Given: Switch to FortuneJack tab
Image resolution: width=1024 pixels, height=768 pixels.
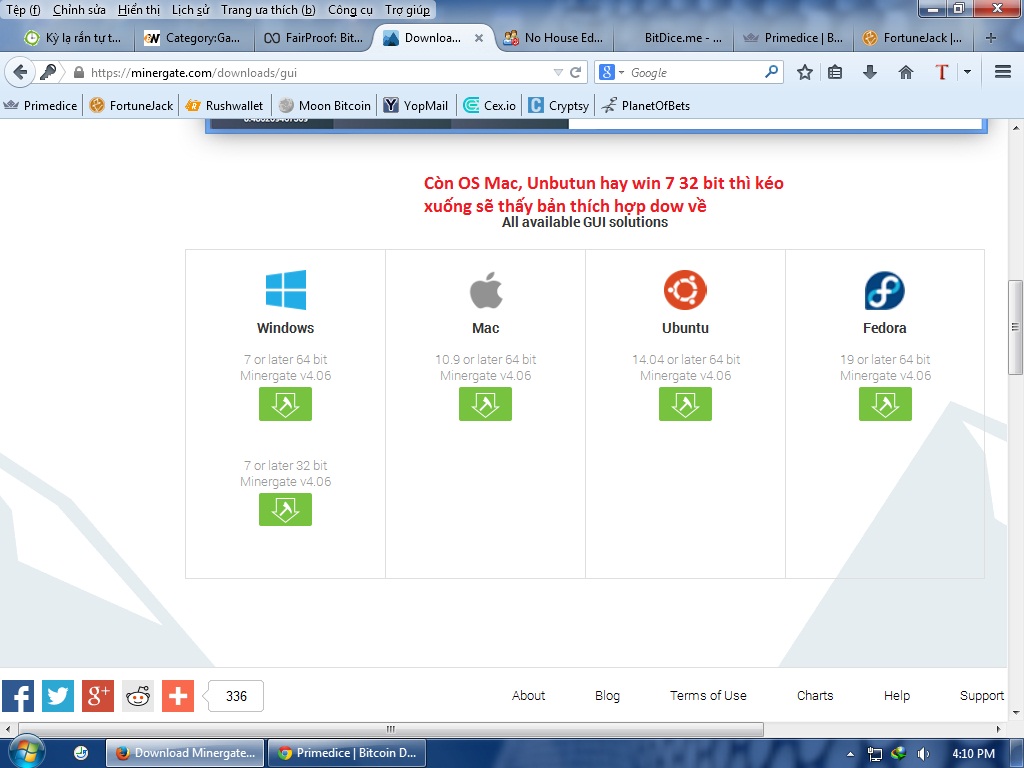Looking at the screenshot, I should [x=913, y=38].
